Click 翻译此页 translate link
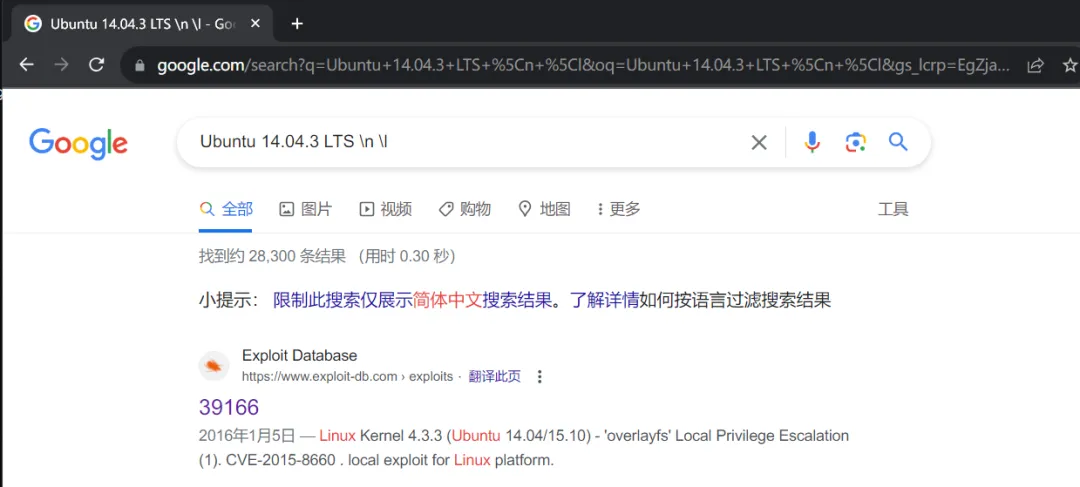 pos(495,377)
